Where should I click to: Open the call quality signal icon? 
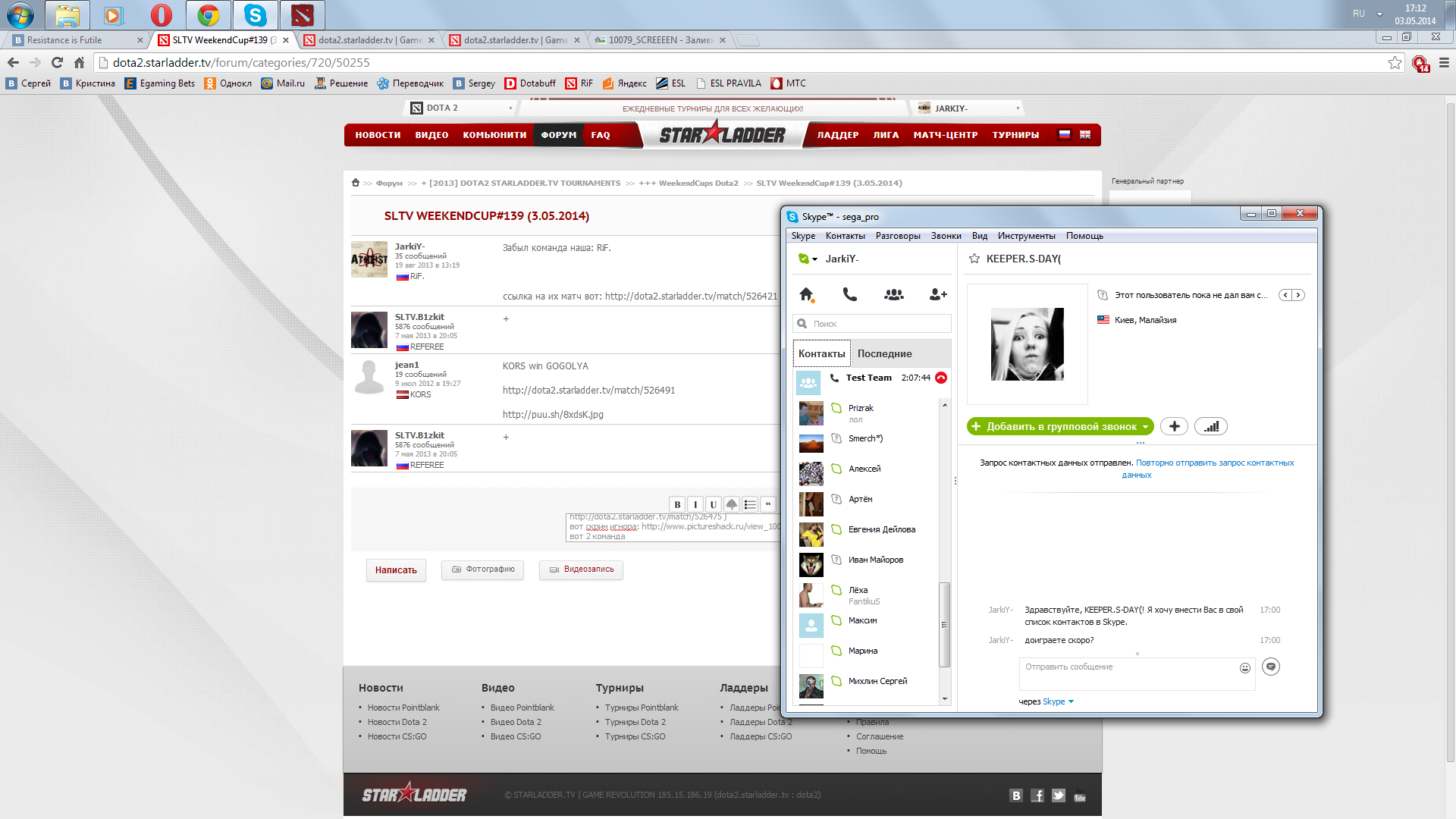pos(1211,426)
